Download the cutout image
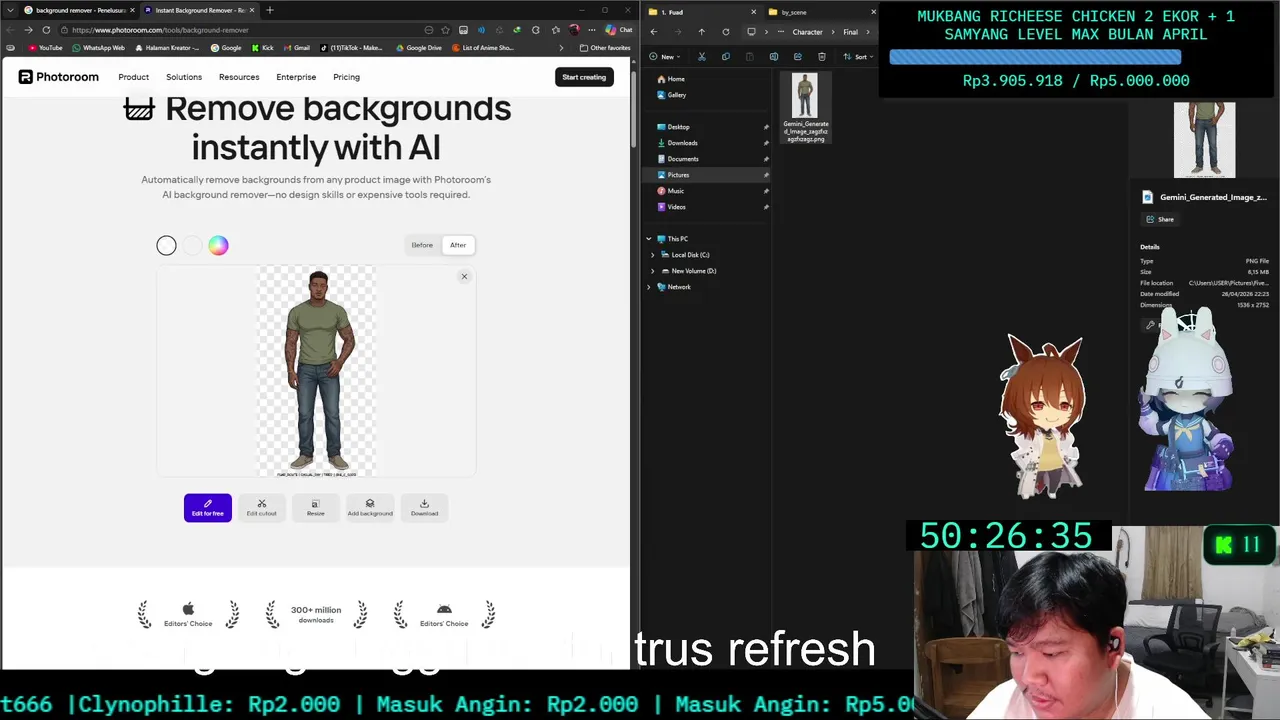Viewport: 1280px width, 720px height. [x=424, y=508]
